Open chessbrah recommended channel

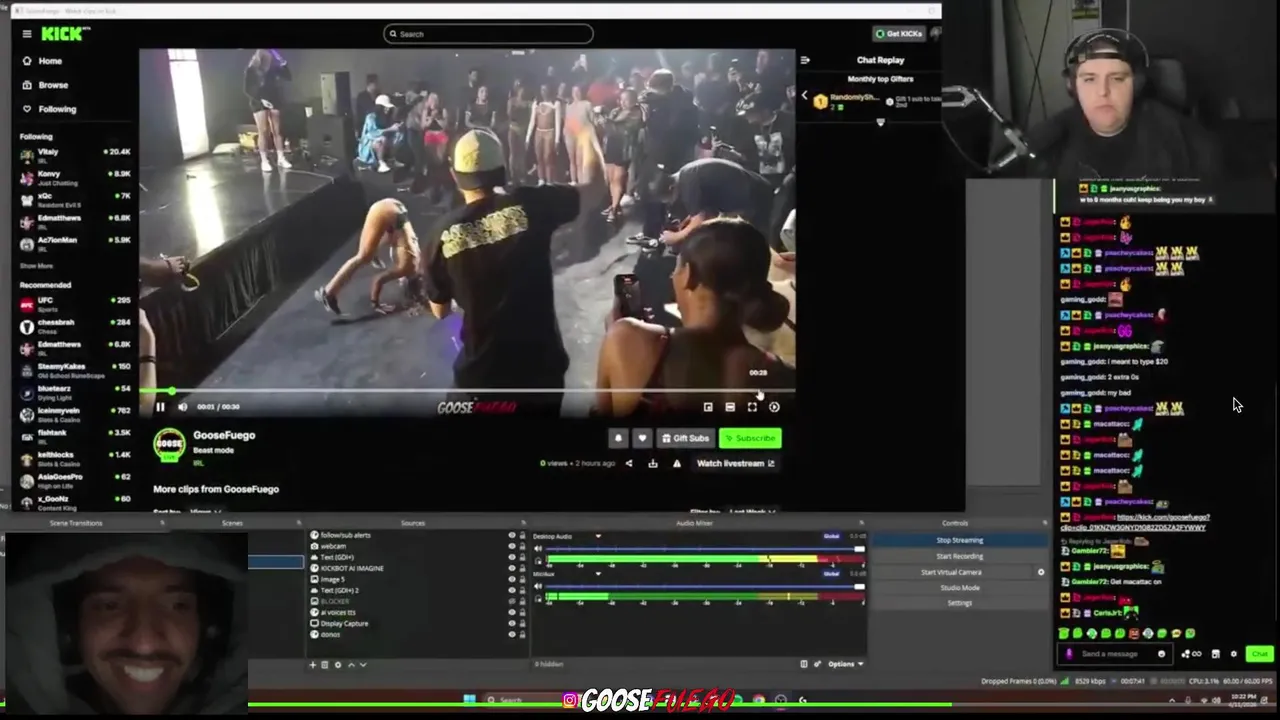click(x=75, y=326)
